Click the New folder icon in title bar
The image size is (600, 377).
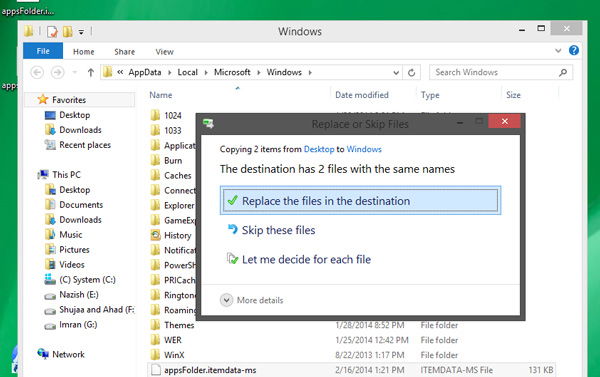point(68,31)
